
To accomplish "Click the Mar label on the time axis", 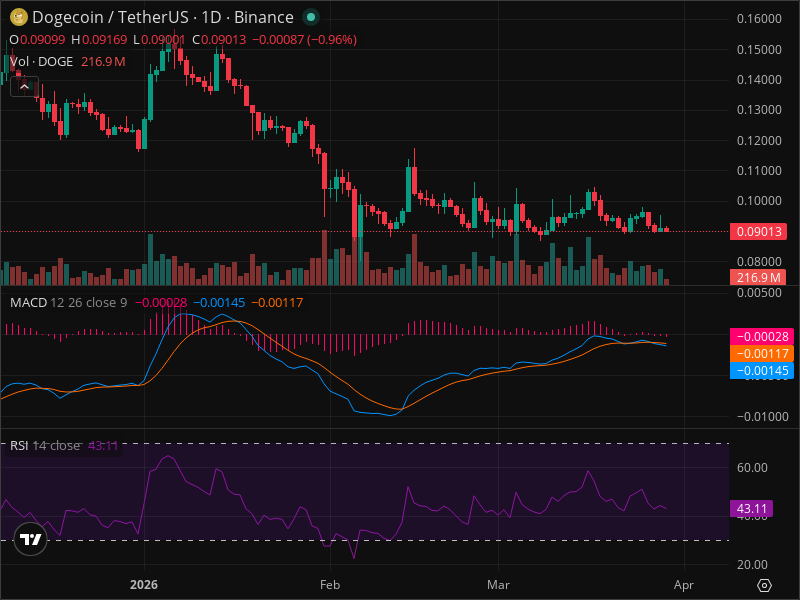I will pos(498,585).
